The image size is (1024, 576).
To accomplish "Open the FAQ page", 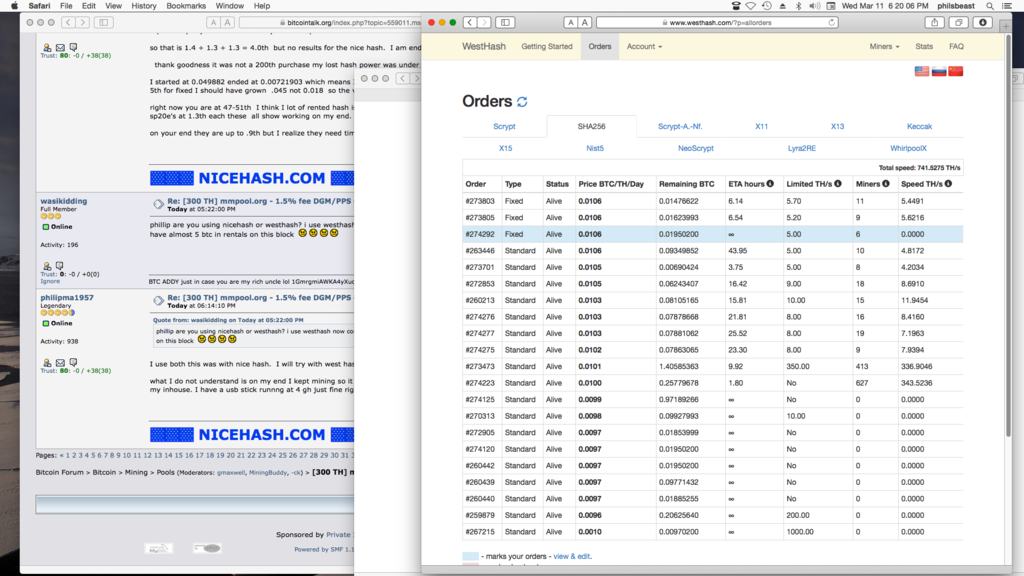I will (x=956, y=46).
